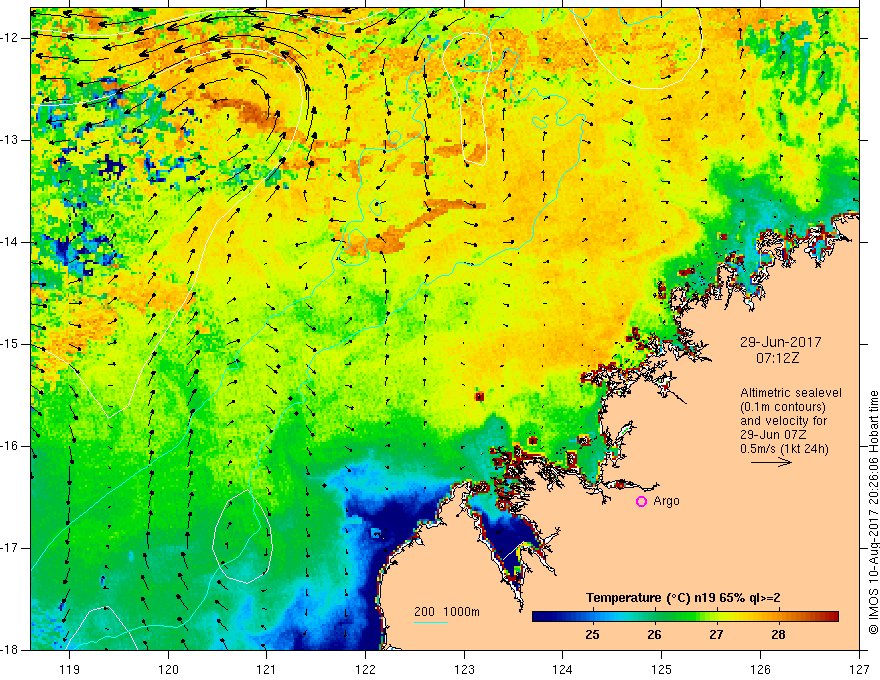Click longitude axis label '126'

tap(760, 669)
